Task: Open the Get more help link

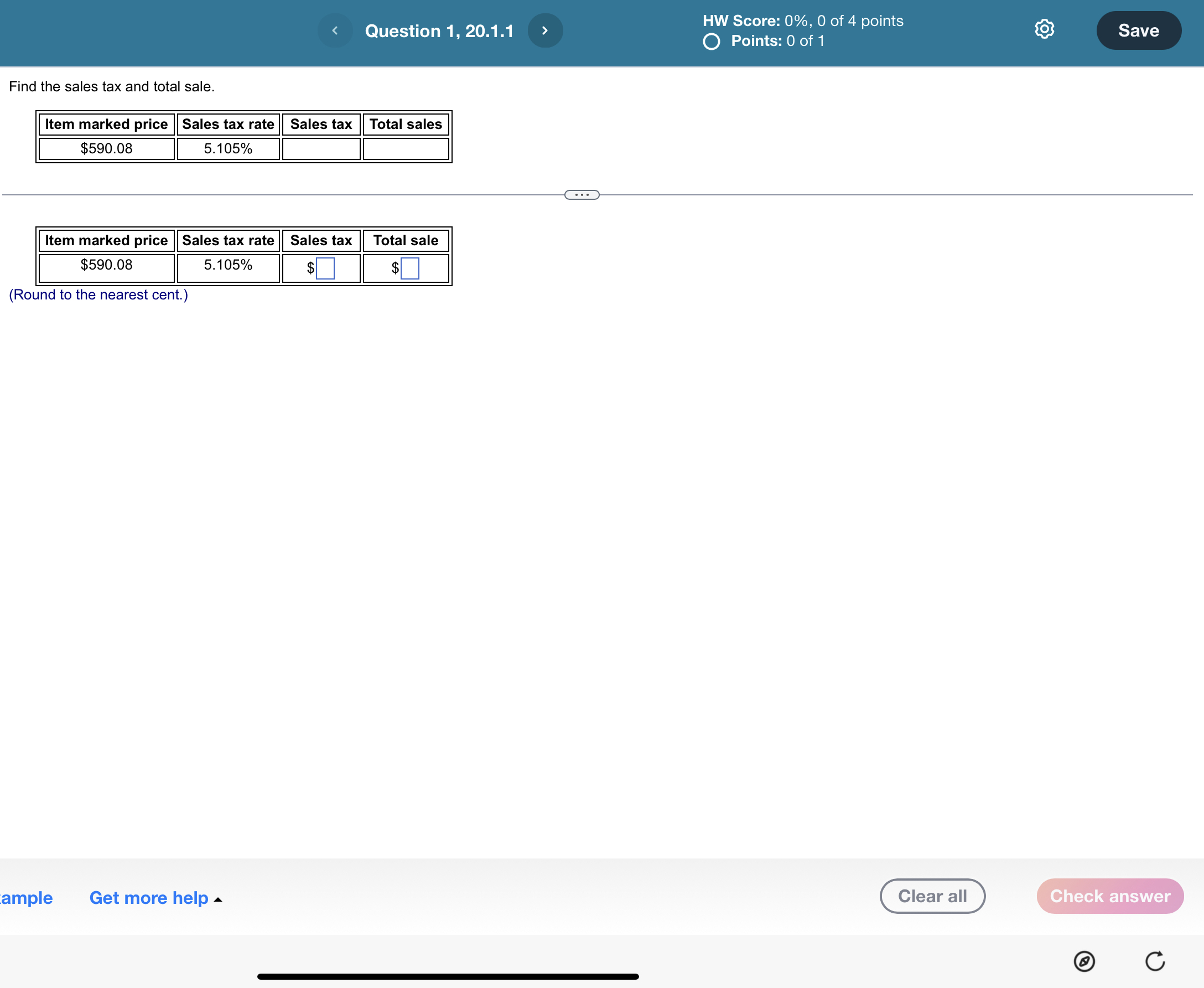Action: pos(149,898)
